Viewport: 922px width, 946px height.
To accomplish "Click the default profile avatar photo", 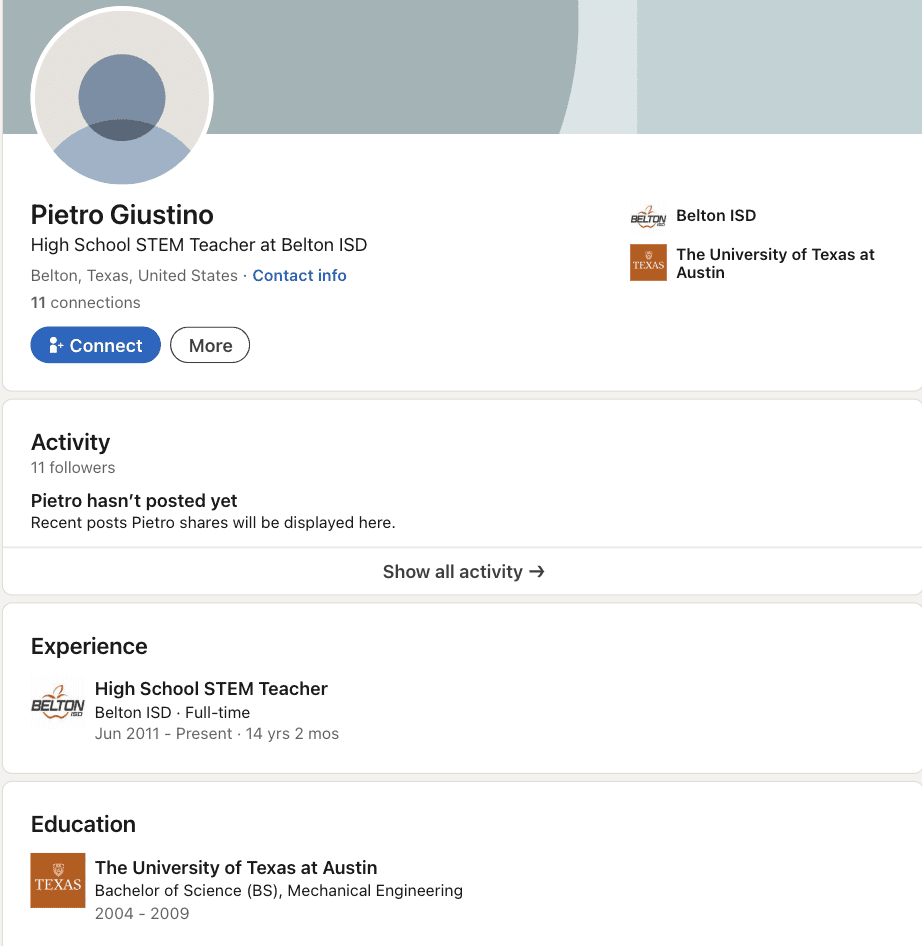I will (x=122, y=97).
